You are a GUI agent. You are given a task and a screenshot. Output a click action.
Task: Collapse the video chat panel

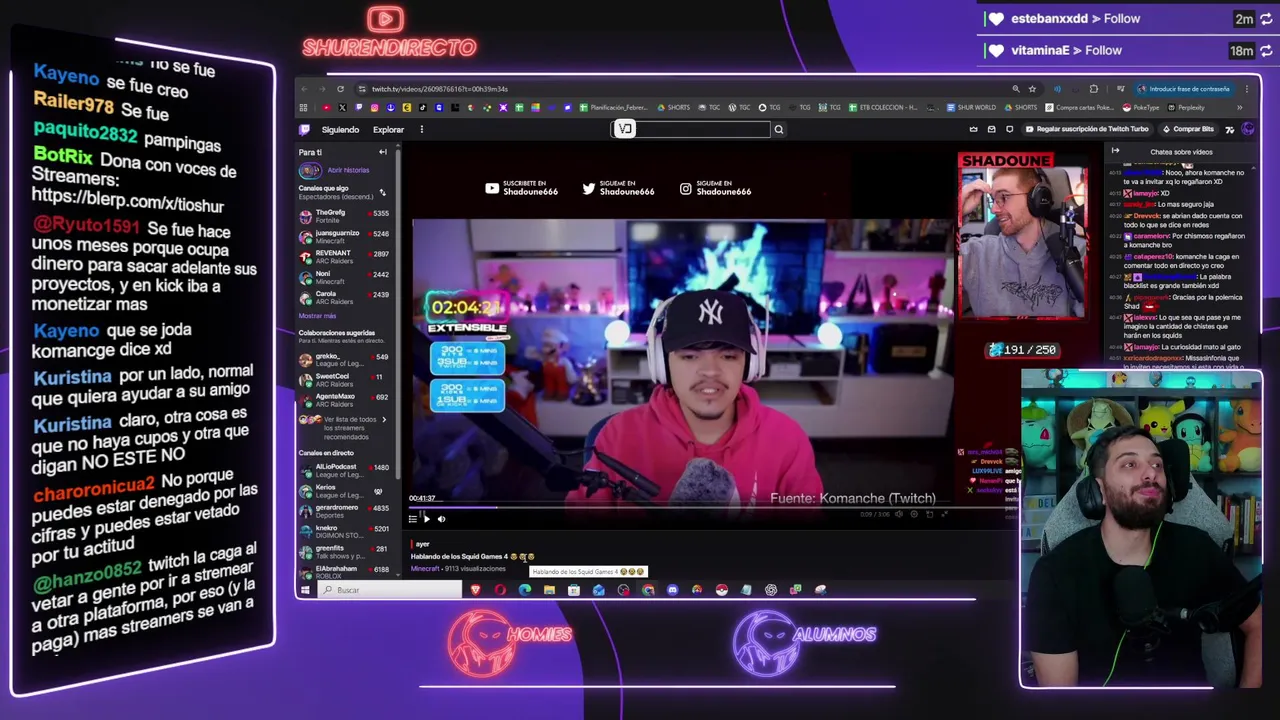pos(1115,151)
